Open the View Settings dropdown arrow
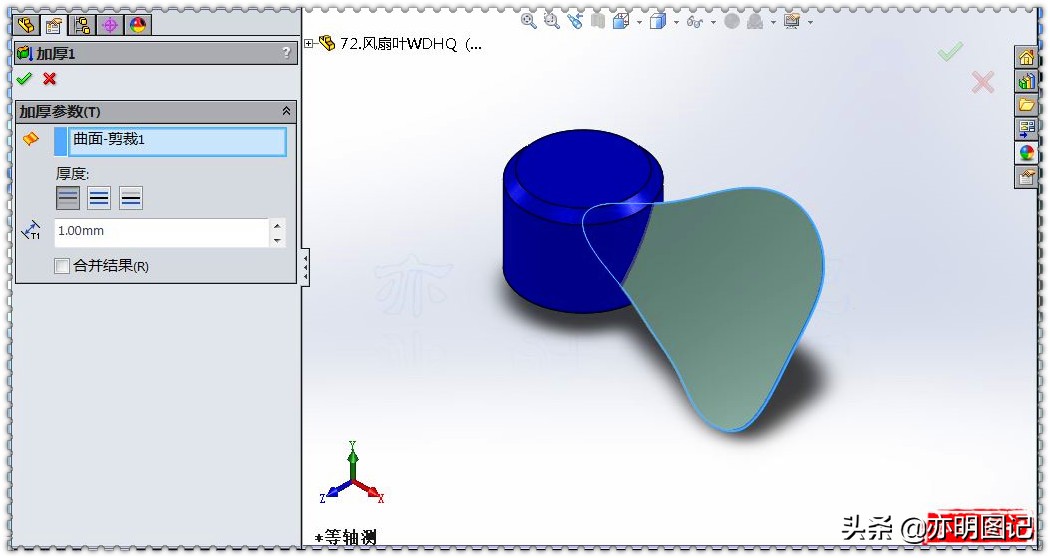 click(x=810, y=22)
